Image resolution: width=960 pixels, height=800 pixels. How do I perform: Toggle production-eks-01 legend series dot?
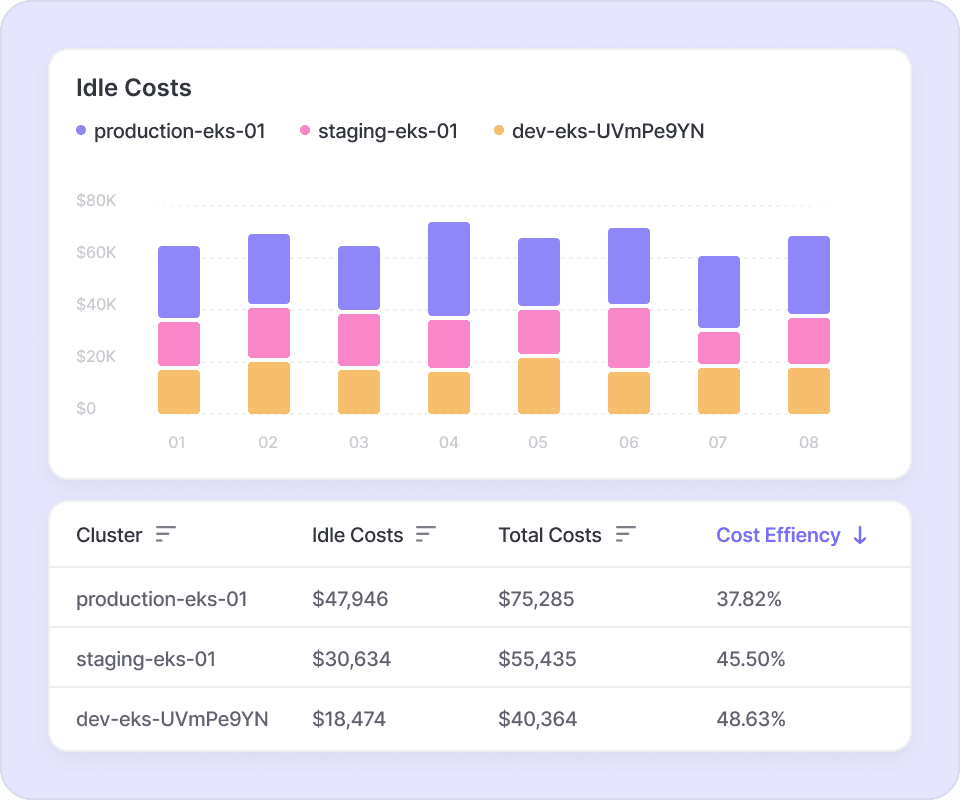(x=81, y=131)
